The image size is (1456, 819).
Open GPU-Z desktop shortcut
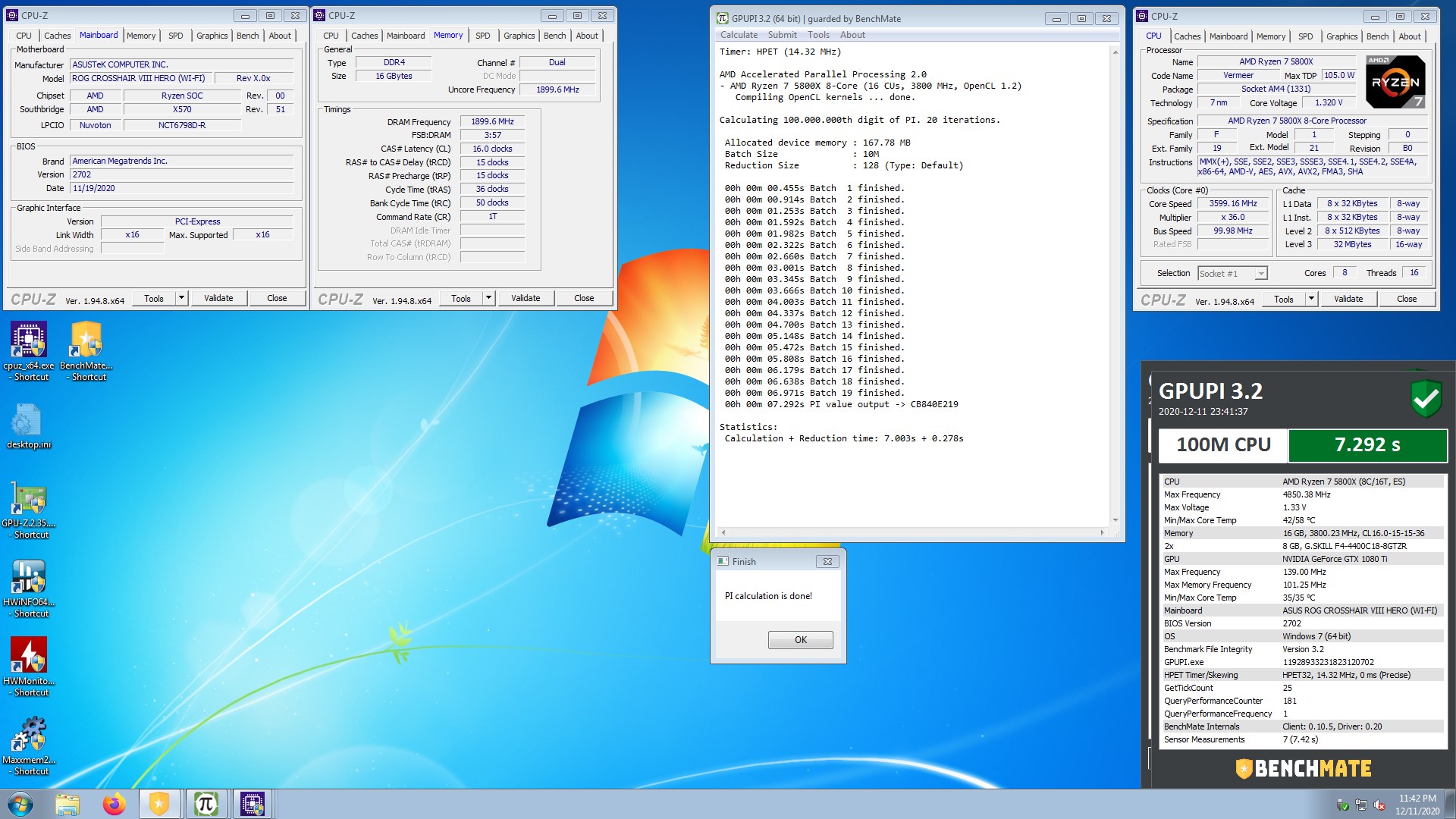click(29, 510)
